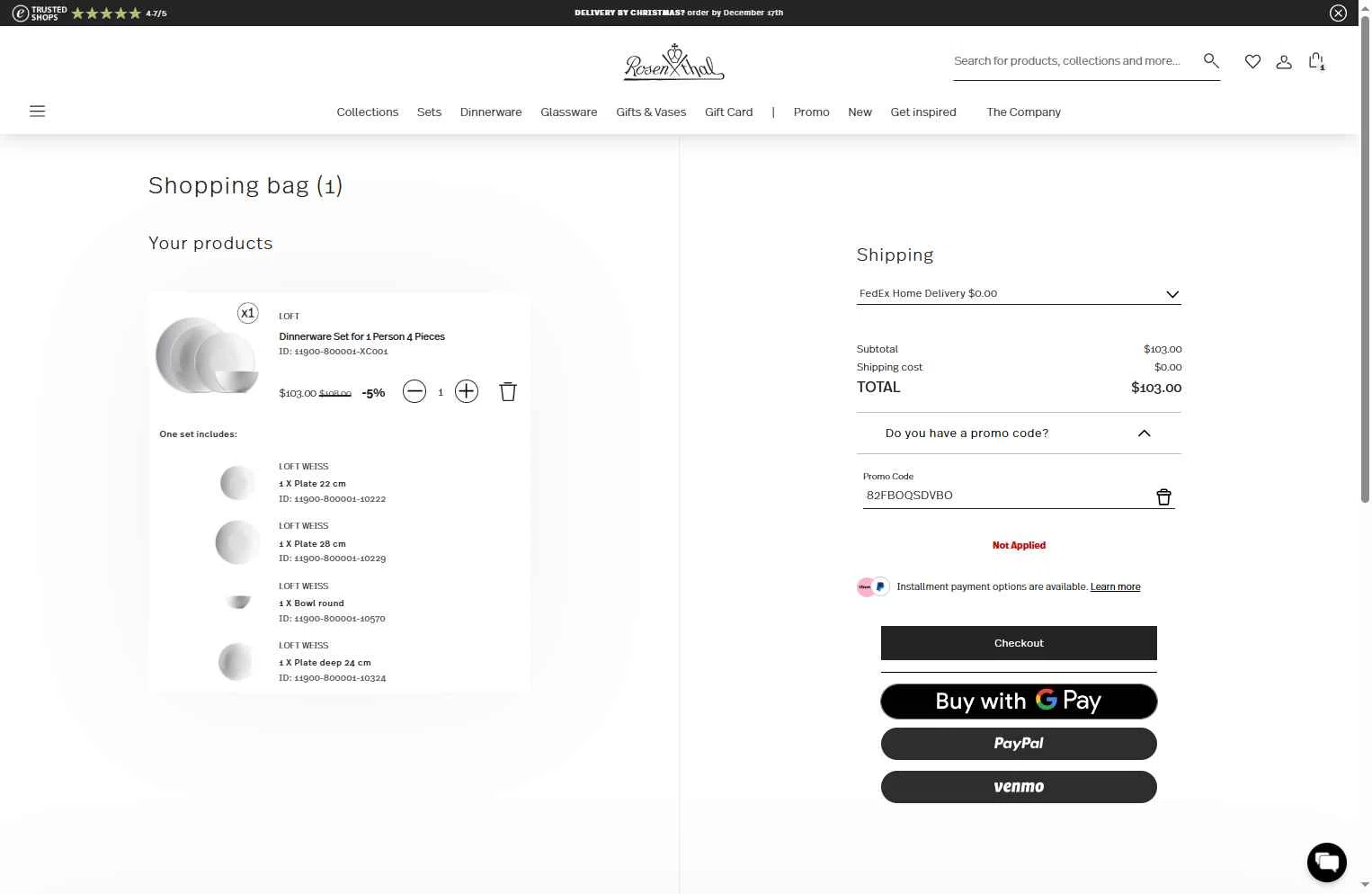Screen dimensions: 1372x894
Task: Decrease quantity with minus button
Action: click(x=414, y=391)
